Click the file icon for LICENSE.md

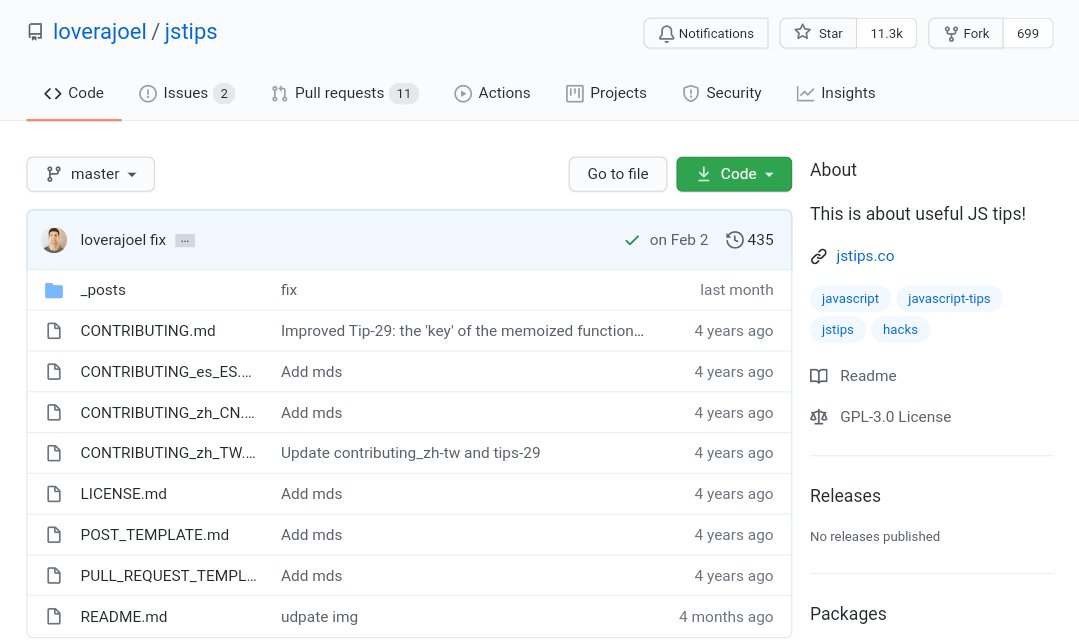(x=54, y=494)
